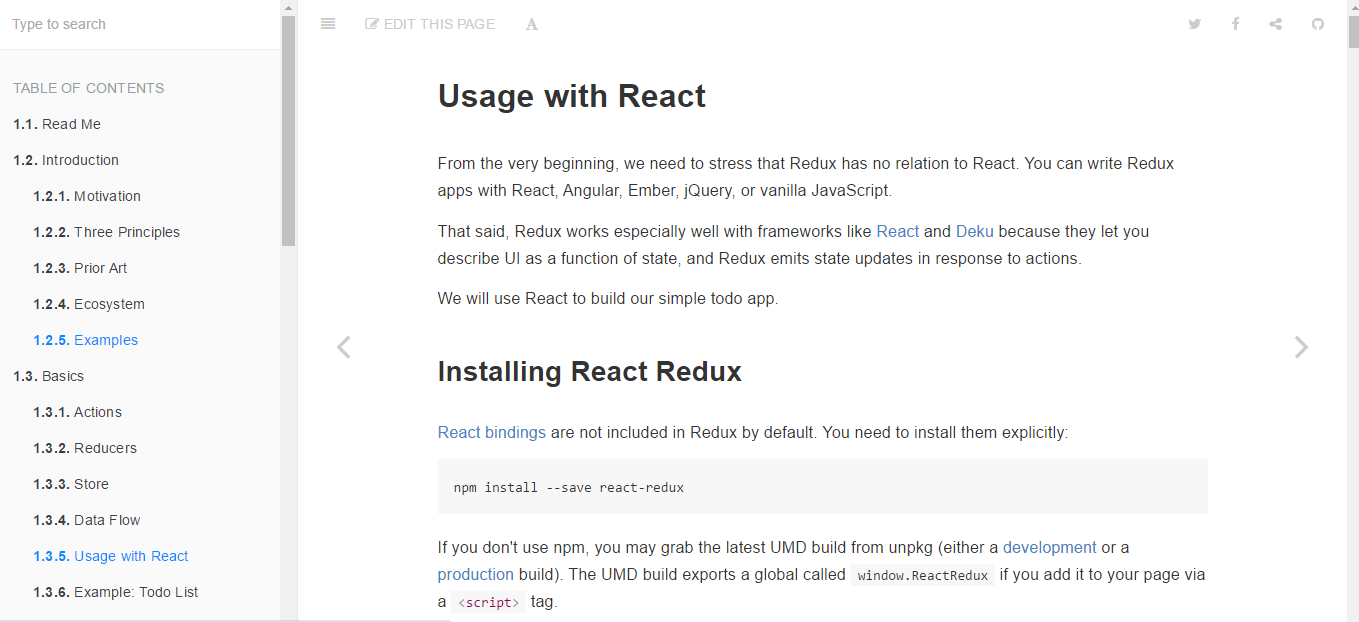The height and width of the screenshot is (622, 1359).
Task: Open the font settings icon
Action: click(x=531, y=23)
